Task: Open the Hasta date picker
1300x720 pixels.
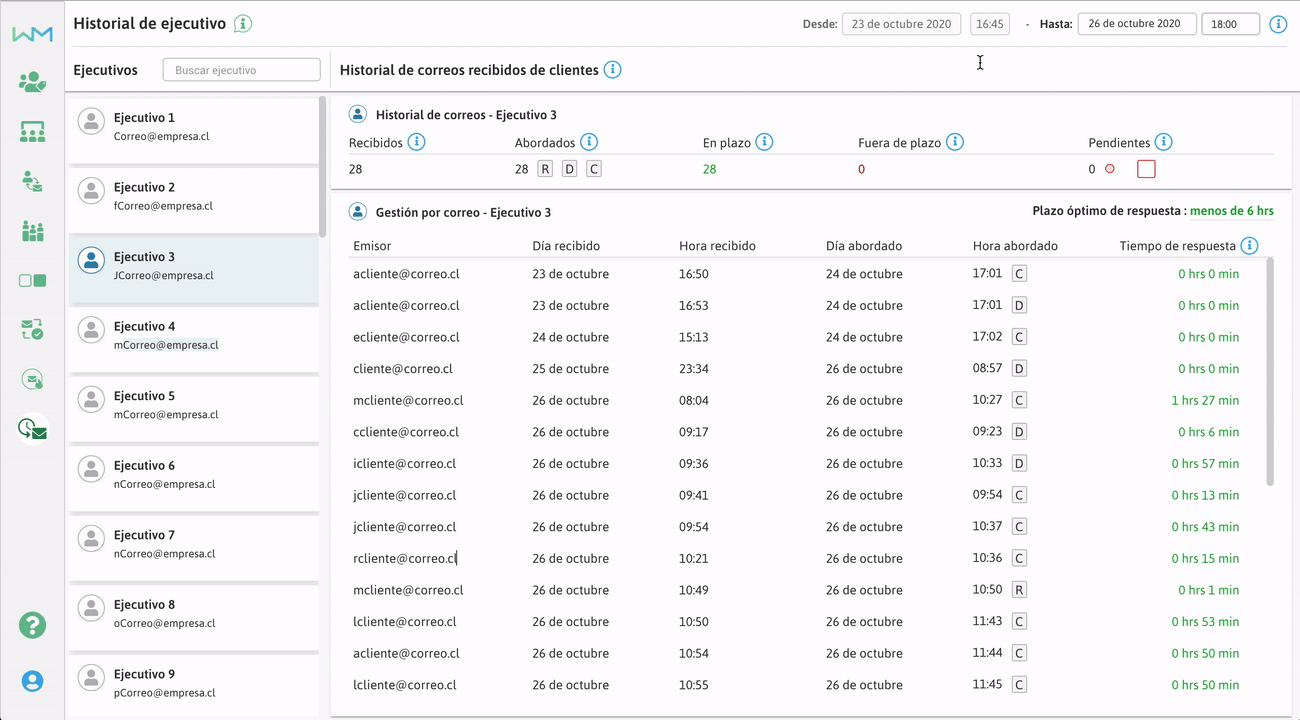Action: point(1136,24)
